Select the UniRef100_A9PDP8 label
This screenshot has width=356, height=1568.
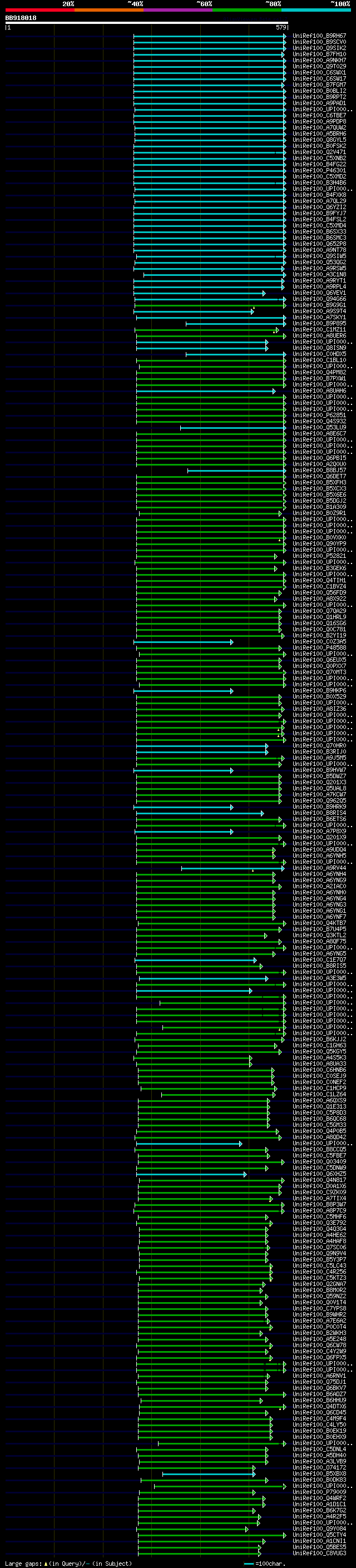[x=319, y=121]
